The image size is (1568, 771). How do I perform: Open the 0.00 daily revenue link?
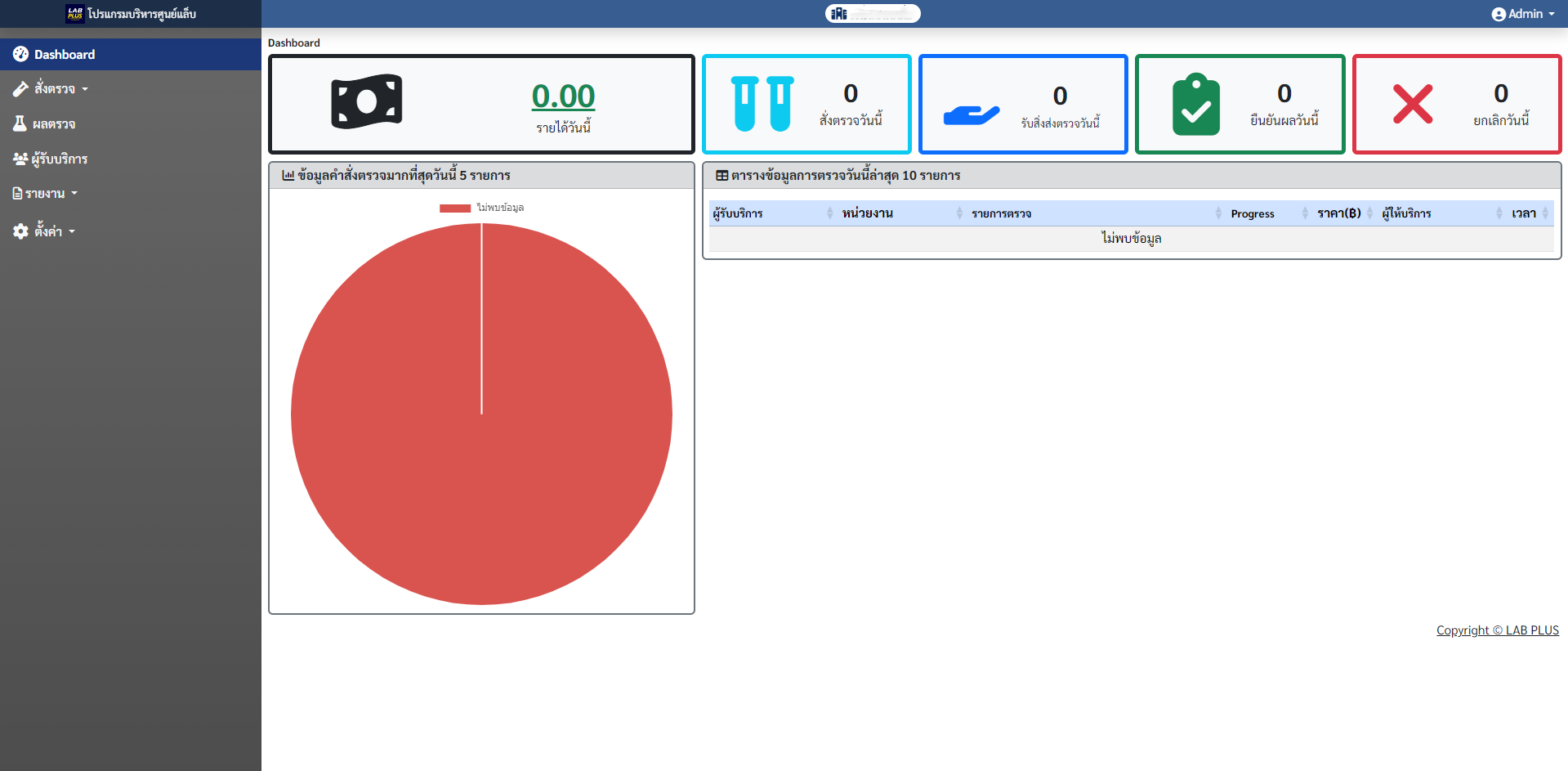coord(563,96)
